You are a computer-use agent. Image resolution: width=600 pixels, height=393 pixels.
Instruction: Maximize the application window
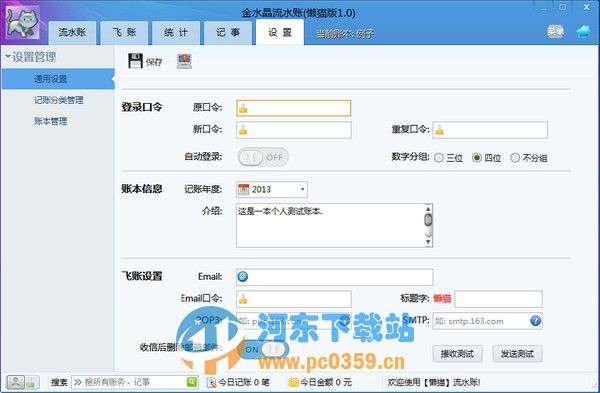coord(562,7)
